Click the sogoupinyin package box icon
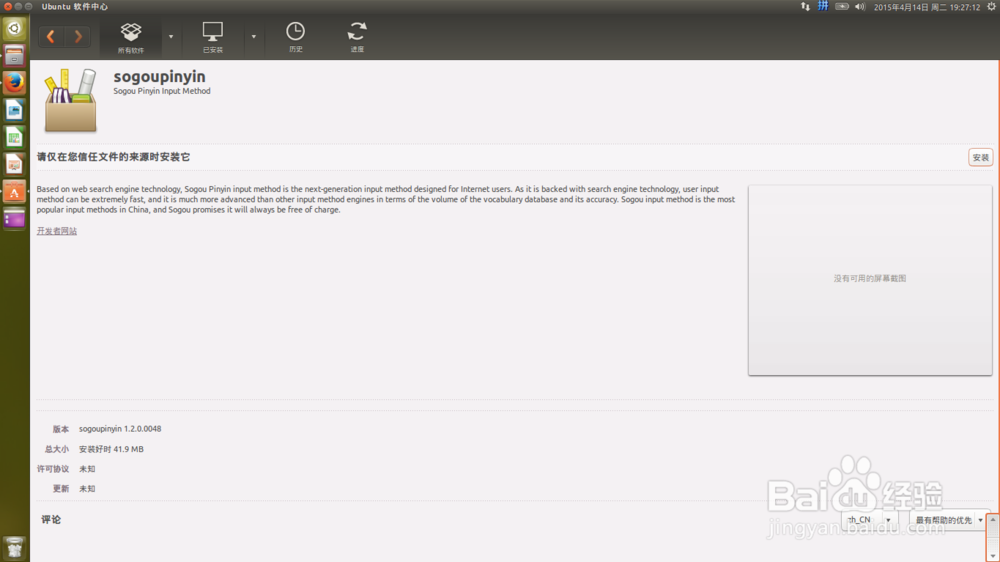Screen dimensions: 1000x562 coord(70,100)
